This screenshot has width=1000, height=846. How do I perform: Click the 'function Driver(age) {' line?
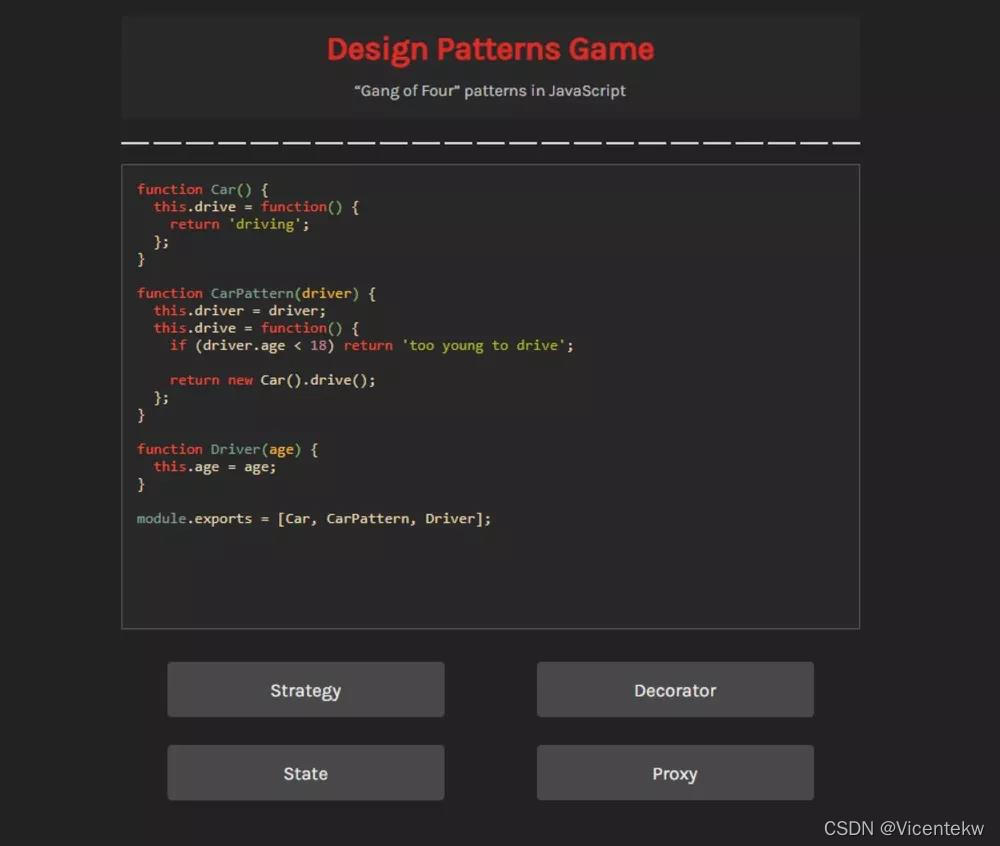coord(227,449)
